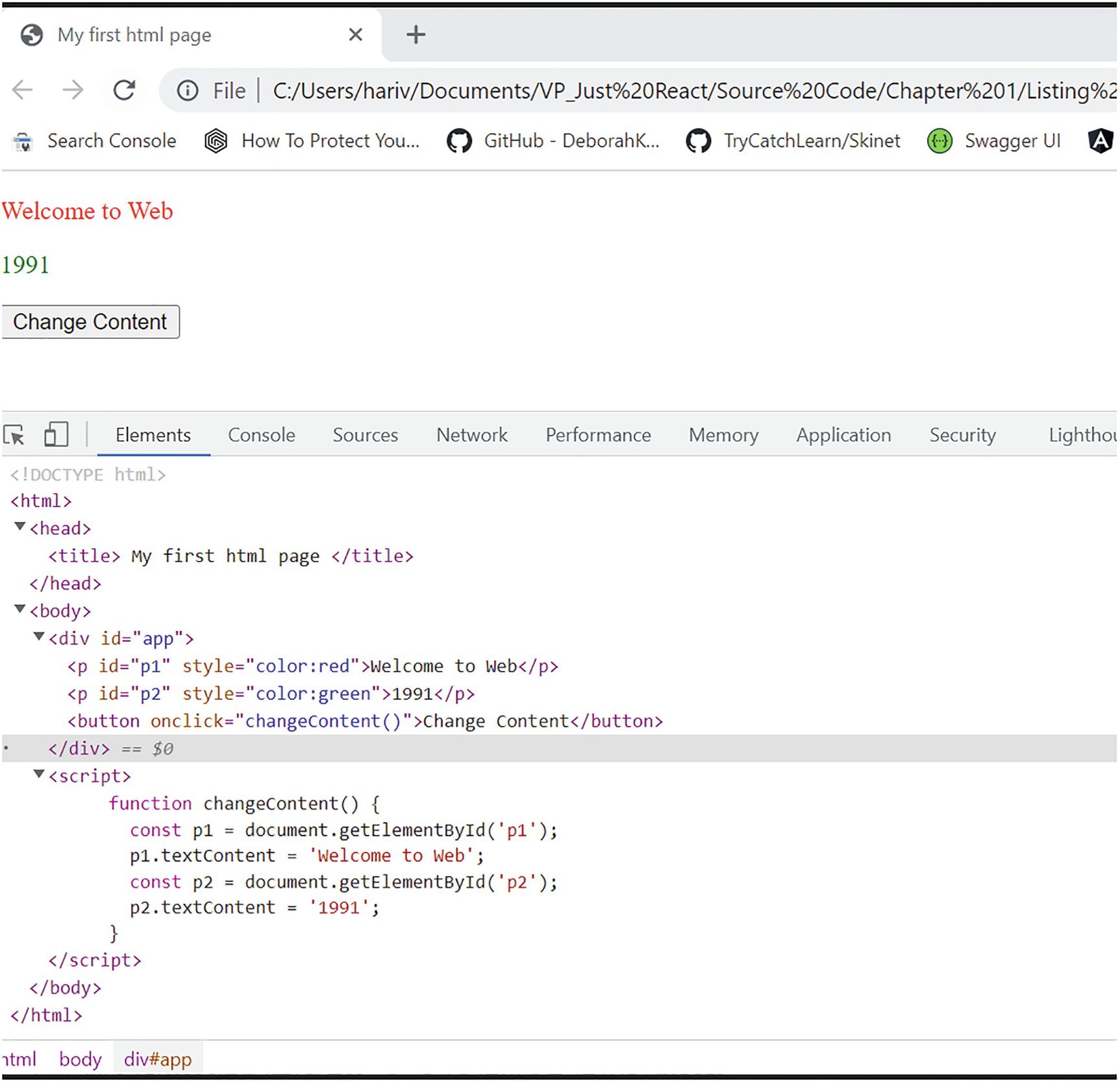Image resolution: width=1120 pixels, height=1083 pixels.
Task: Close the My first html page tab
Action: point(355,34)
